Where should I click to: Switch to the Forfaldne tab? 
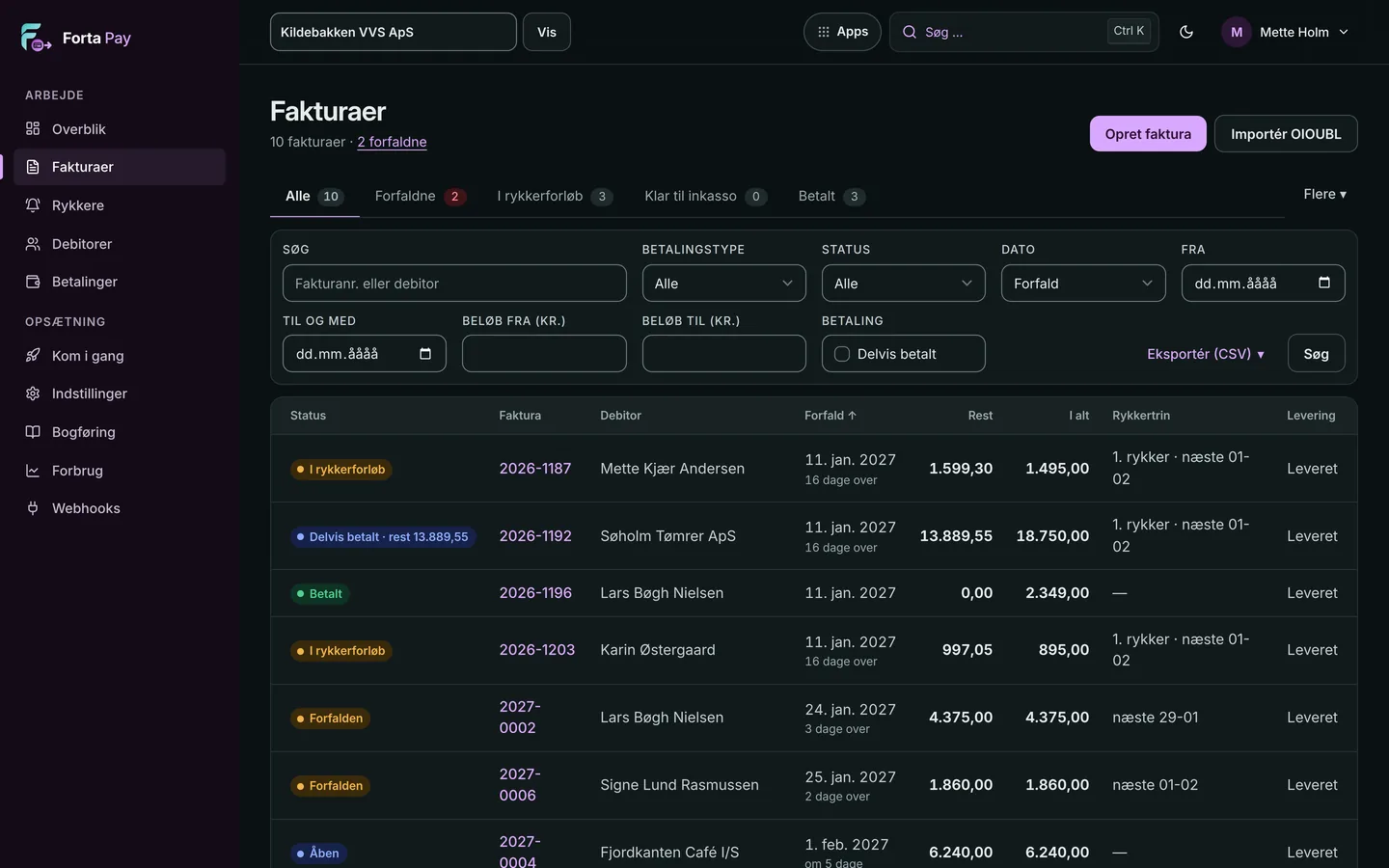[421, 196]
